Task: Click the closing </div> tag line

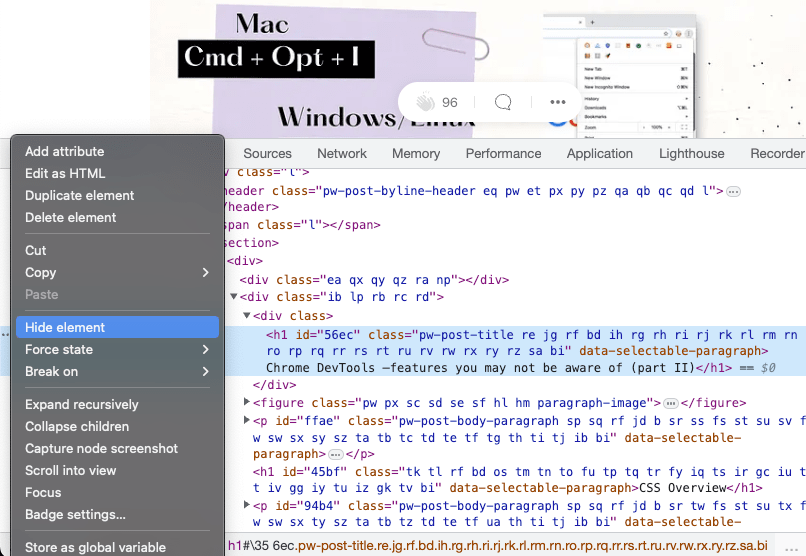Action: pyautogui.click(x=274, y=385)
